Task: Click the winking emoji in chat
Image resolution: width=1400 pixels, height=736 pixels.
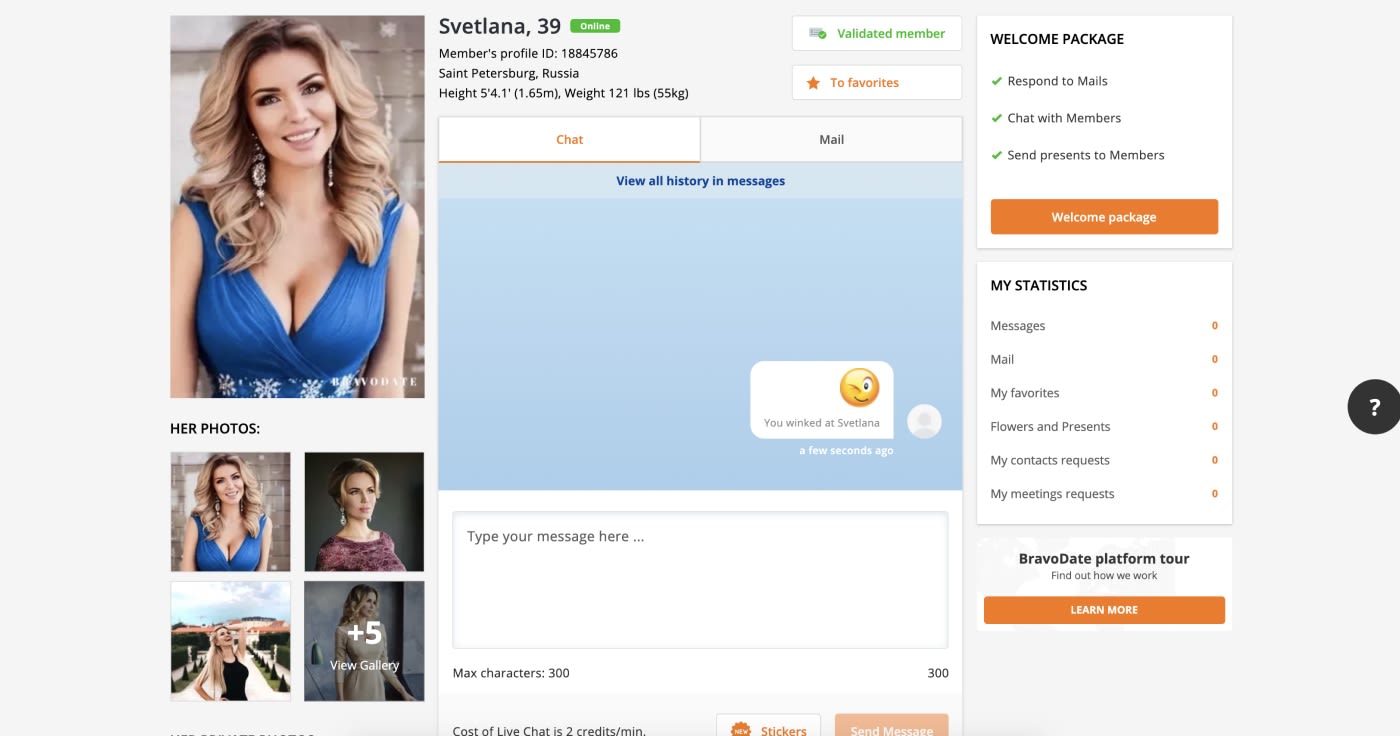Action: 859,388
